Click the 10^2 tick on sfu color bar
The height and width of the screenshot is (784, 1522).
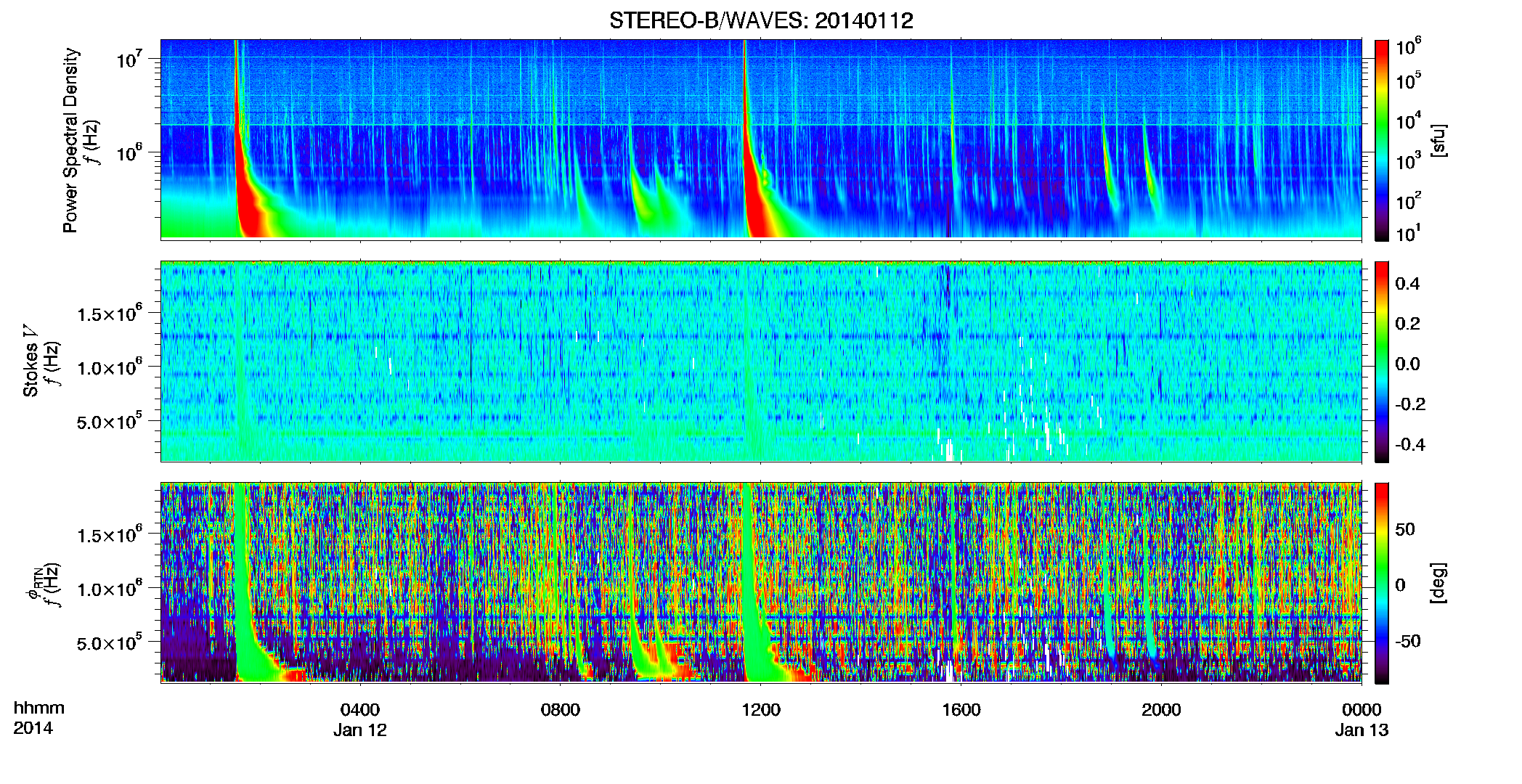coord(1409,200)
